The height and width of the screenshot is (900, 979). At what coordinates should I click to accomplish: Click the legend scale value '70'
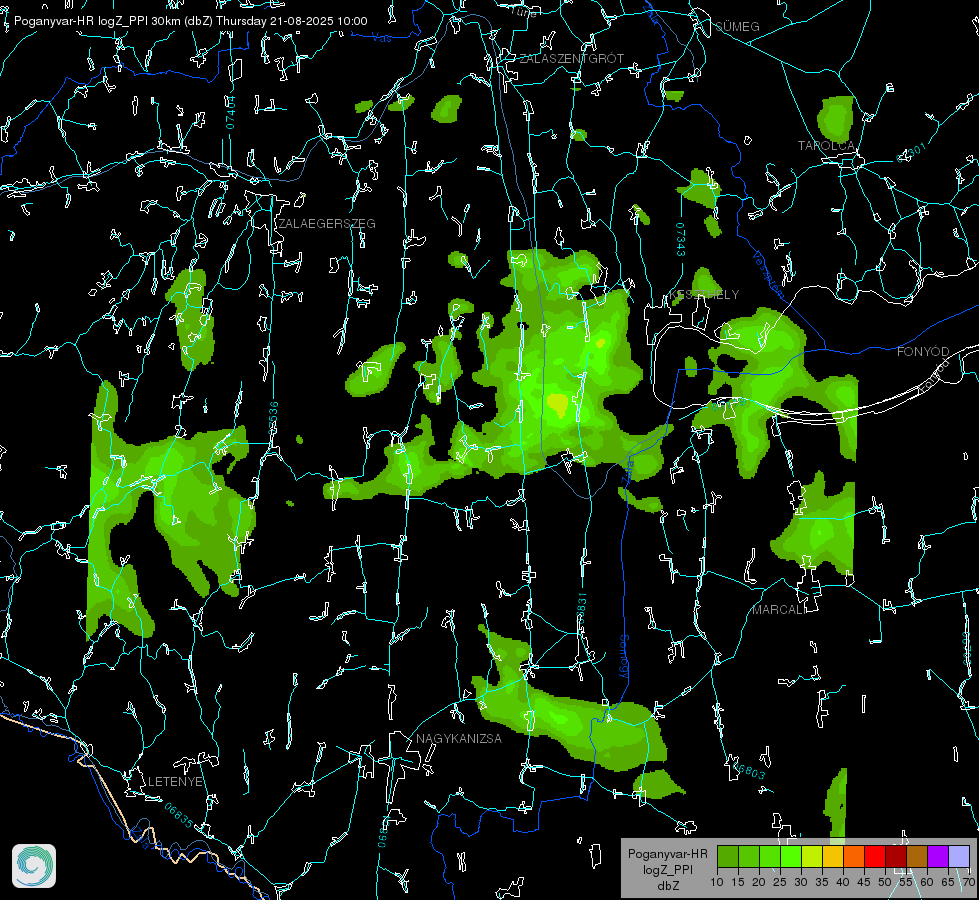pyautogui.click(x=968, y=882)
